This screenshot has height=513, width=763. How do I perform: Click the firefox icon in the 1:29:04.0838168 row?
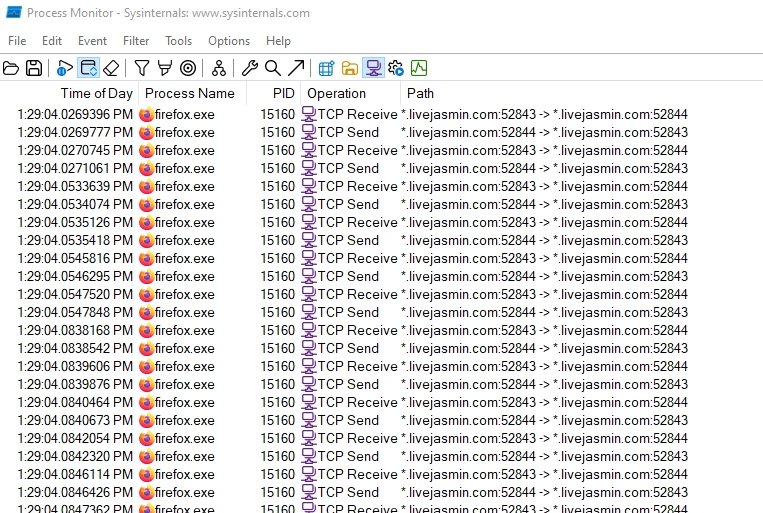[x=146, y=330]
